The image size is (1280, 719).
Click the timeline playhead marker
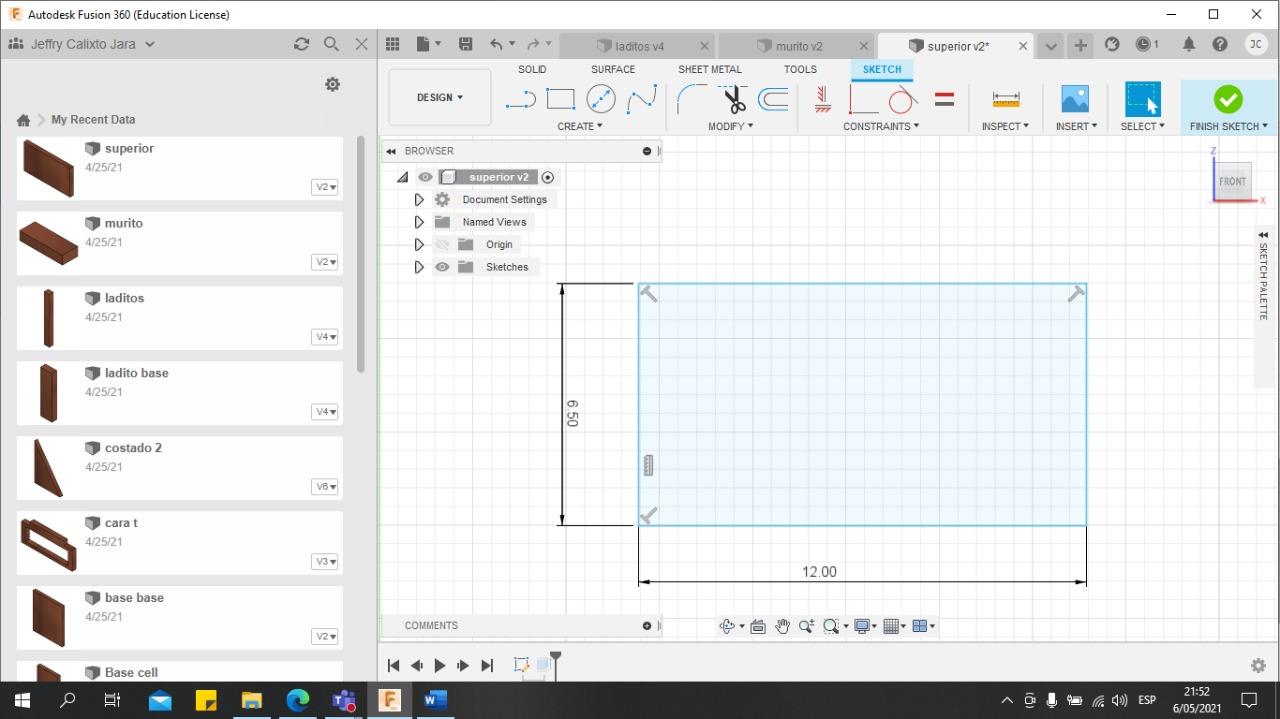pos(556,658)
